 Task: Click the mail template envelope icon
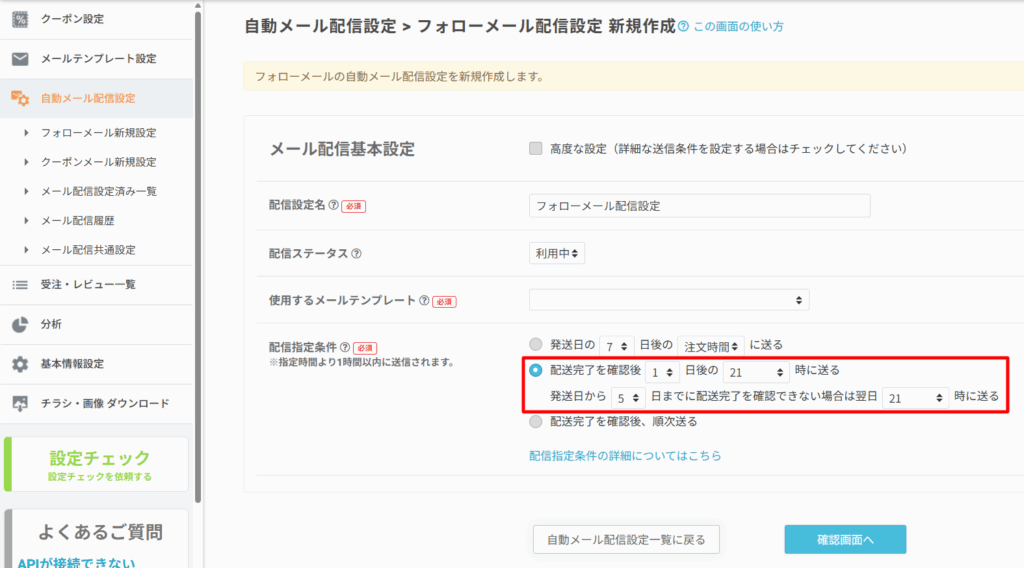pos(20,59)
